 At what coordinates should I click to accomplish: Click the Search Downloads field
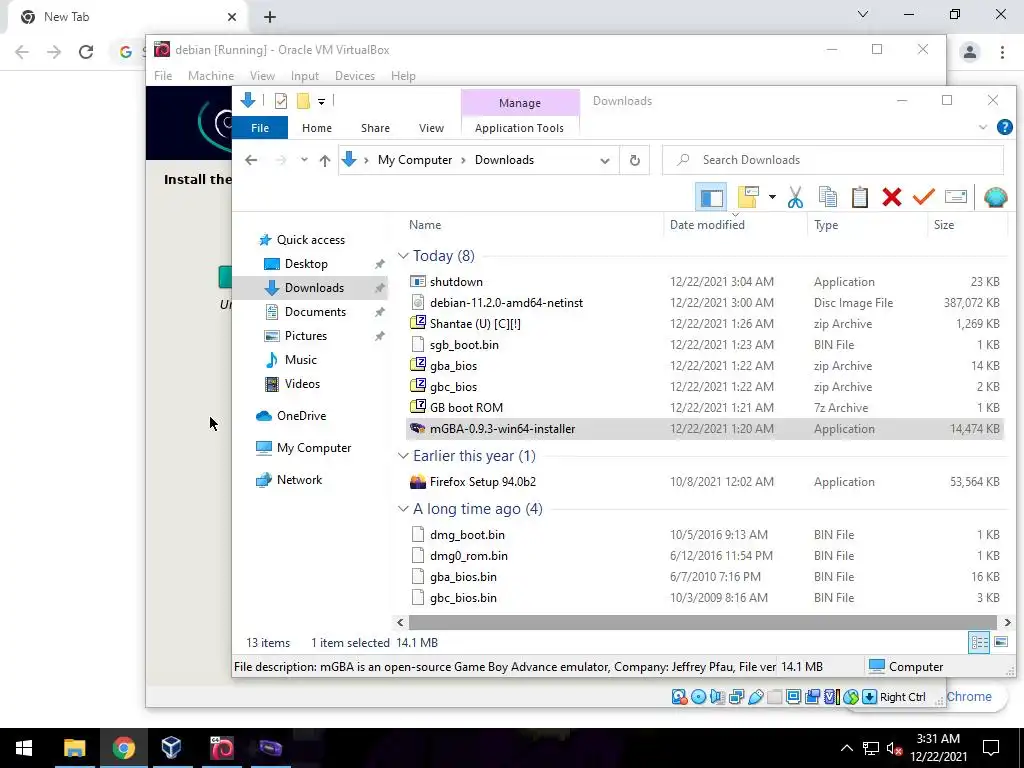(x=833, y=160)
